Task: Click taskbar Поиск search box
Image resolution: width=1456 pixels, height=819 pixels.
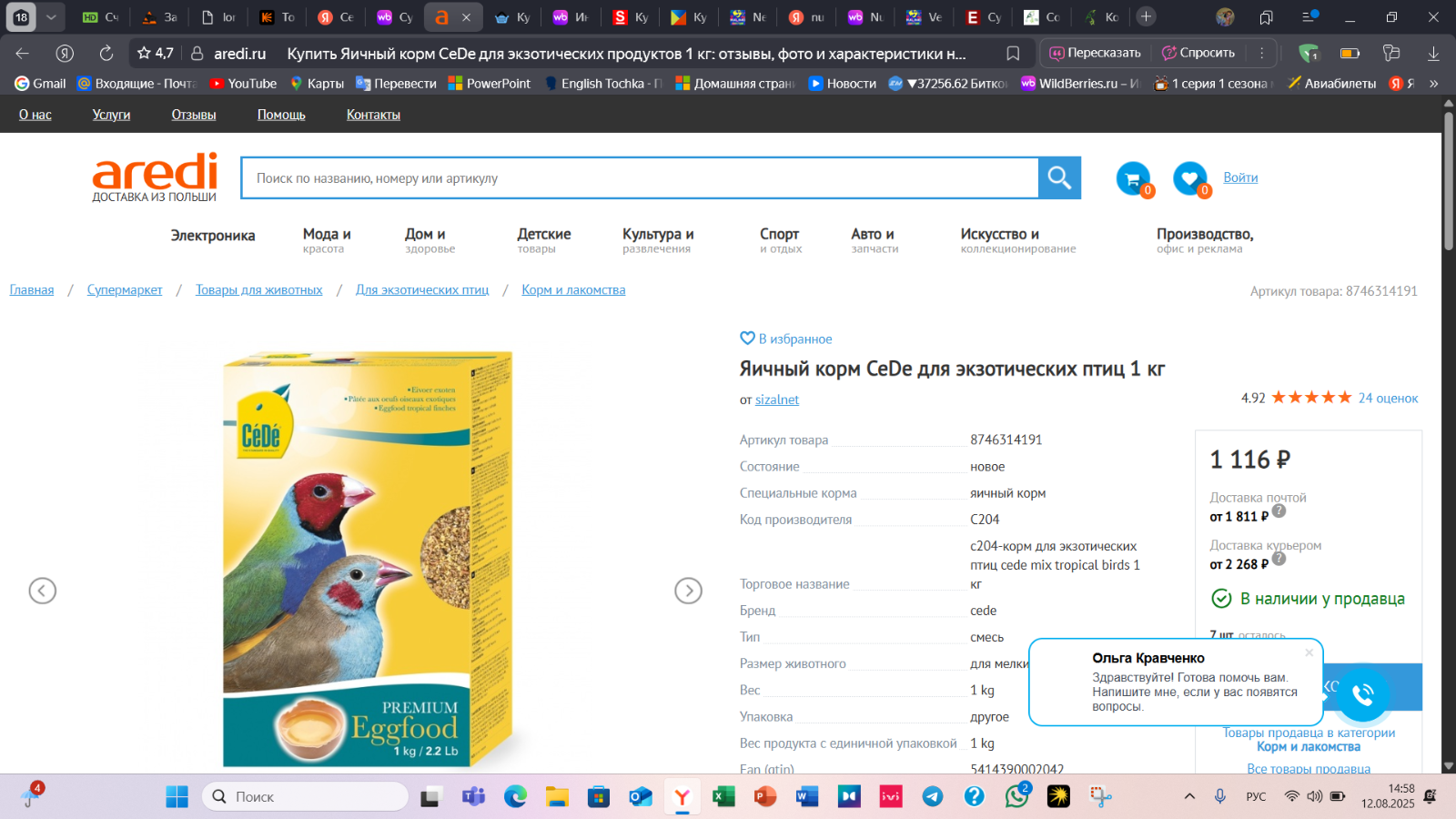Action: [x=306, y=796]
